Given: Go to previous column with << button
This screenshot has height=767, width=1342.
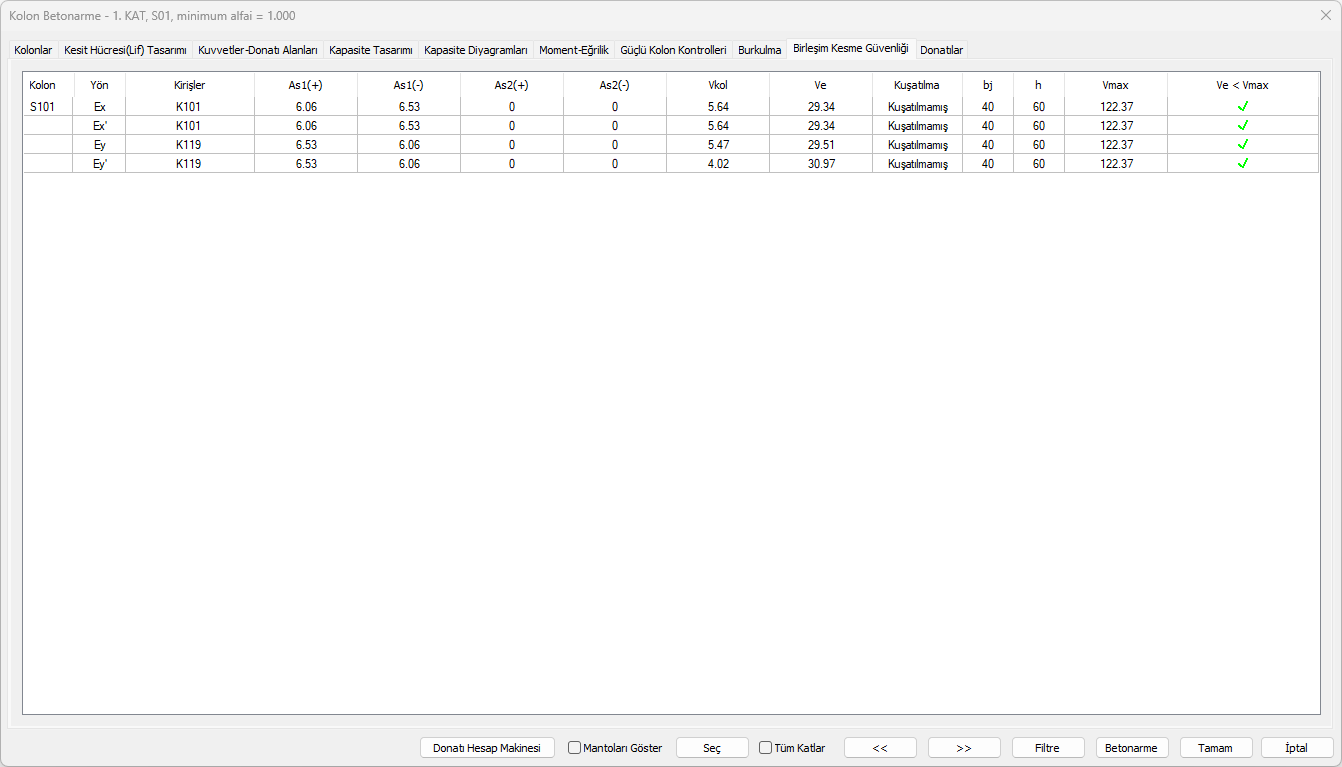Looking at the screenshot, I should 880,748.
